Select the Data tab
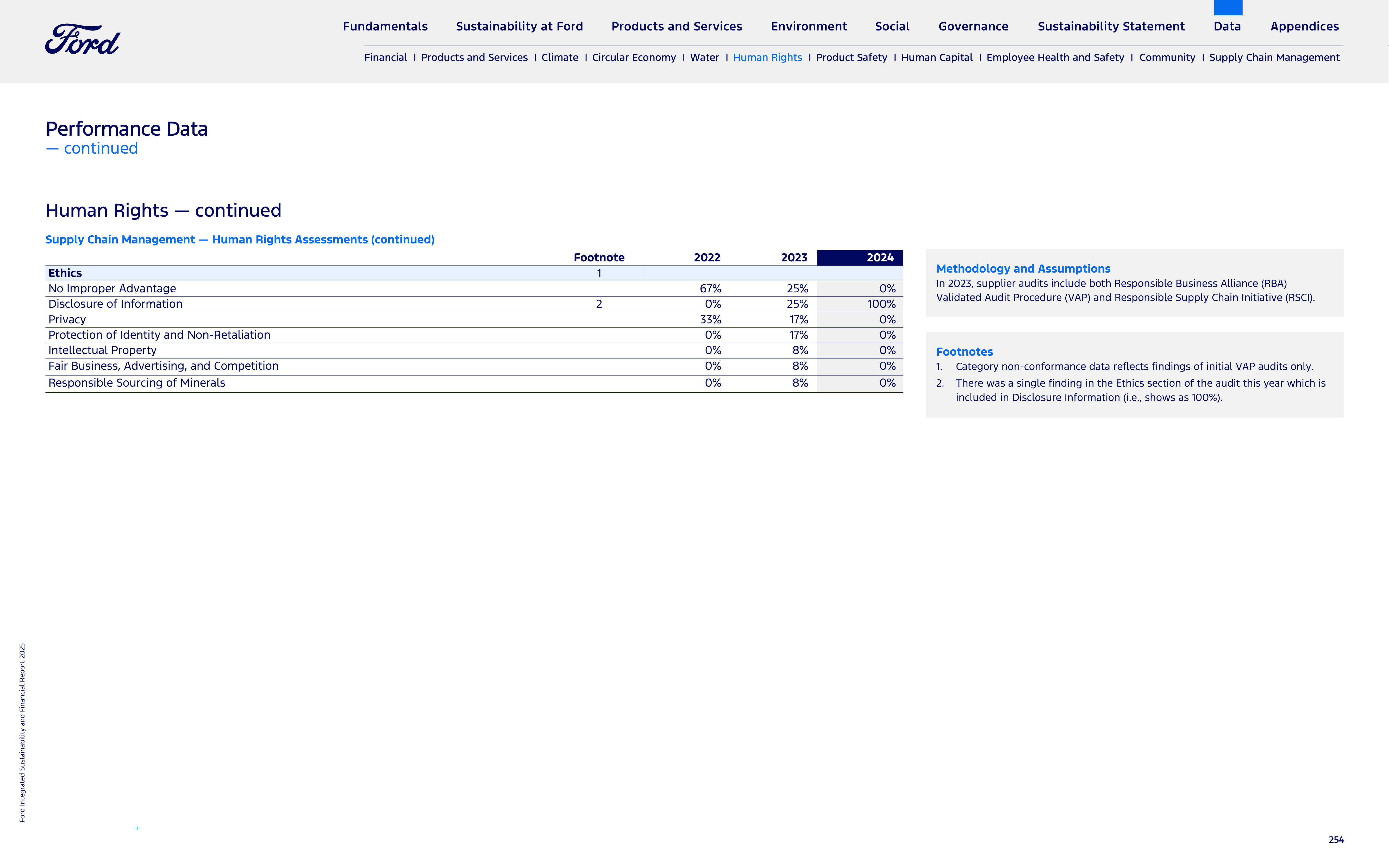Viewport: 1389px width, 868px height. click(1227, 26)
